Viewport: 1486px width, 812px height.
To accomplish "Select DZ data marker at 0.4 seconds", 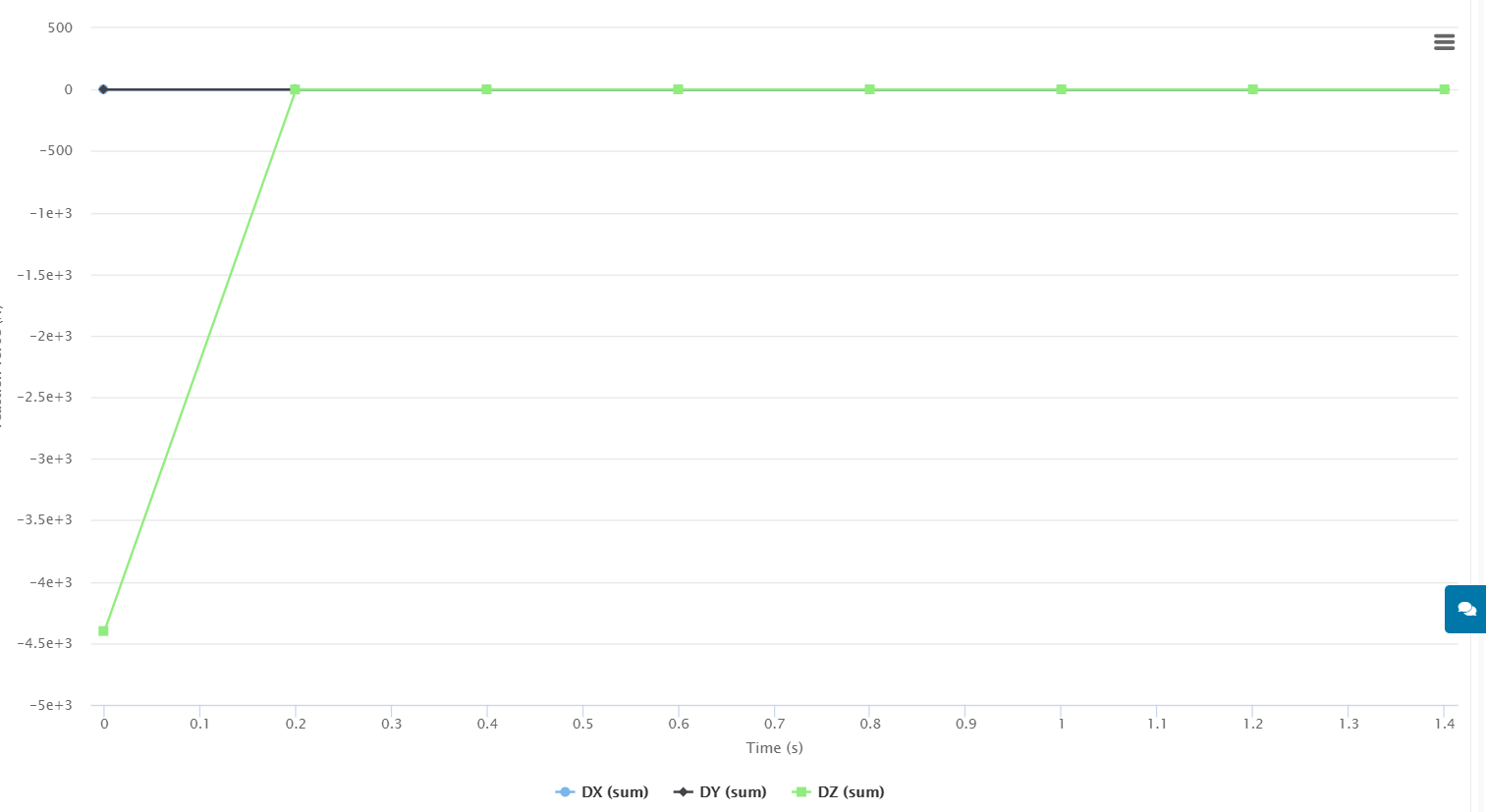I will tap(486, 89).
